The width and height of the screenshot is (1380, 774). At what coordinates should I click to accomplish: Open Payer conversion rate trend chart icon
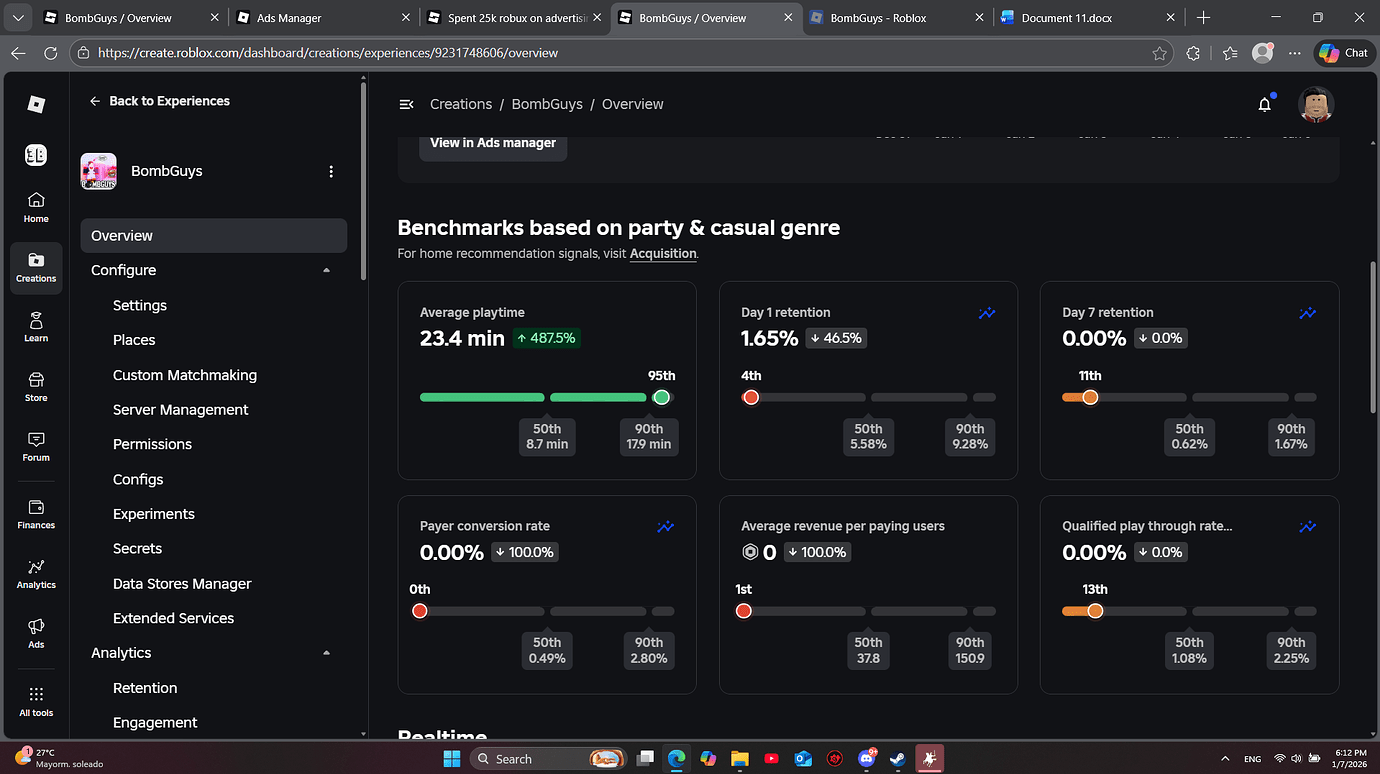[665, 526]
